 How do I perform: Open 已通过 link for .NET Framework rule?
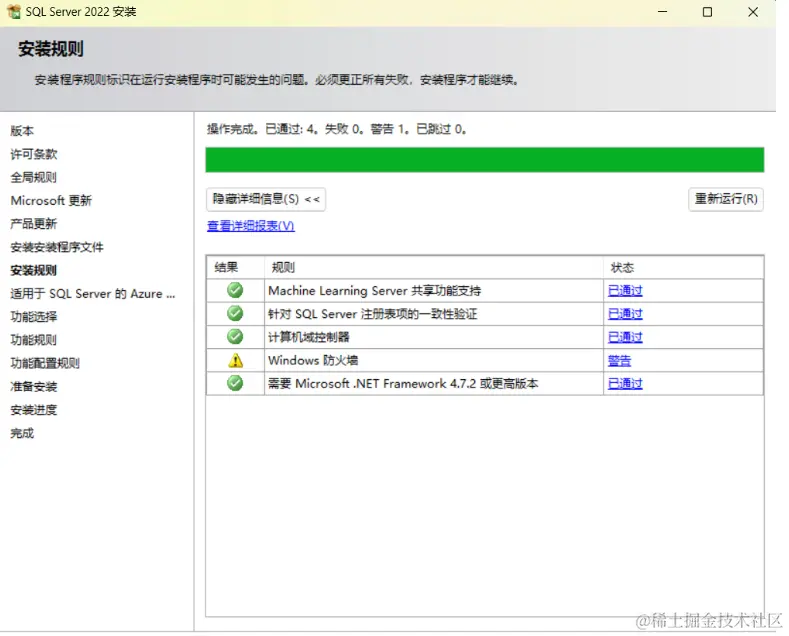[x=625, y=384]
